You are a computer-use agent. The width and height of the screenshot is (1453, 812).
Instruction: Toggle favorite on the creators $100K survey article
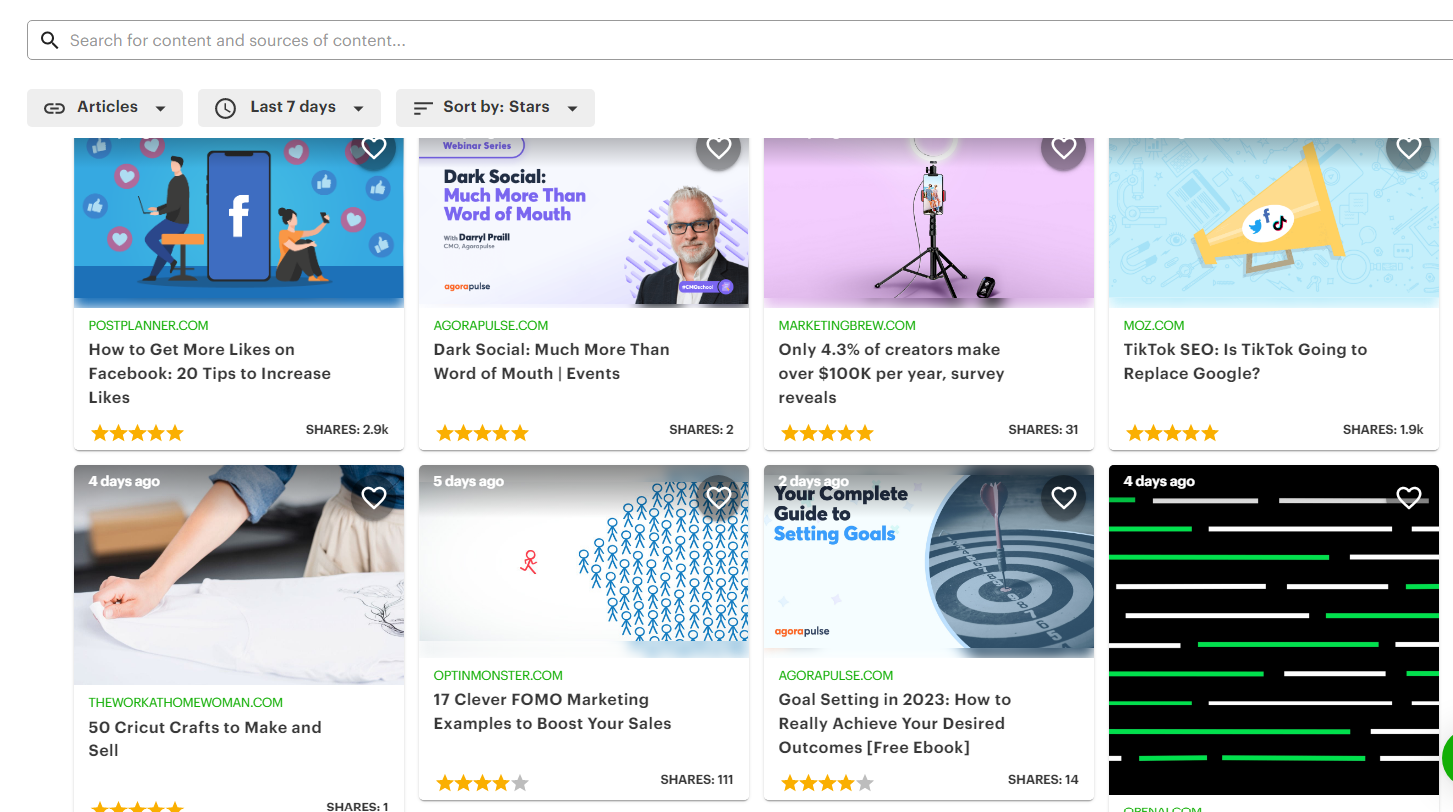tap(1063, 148)
